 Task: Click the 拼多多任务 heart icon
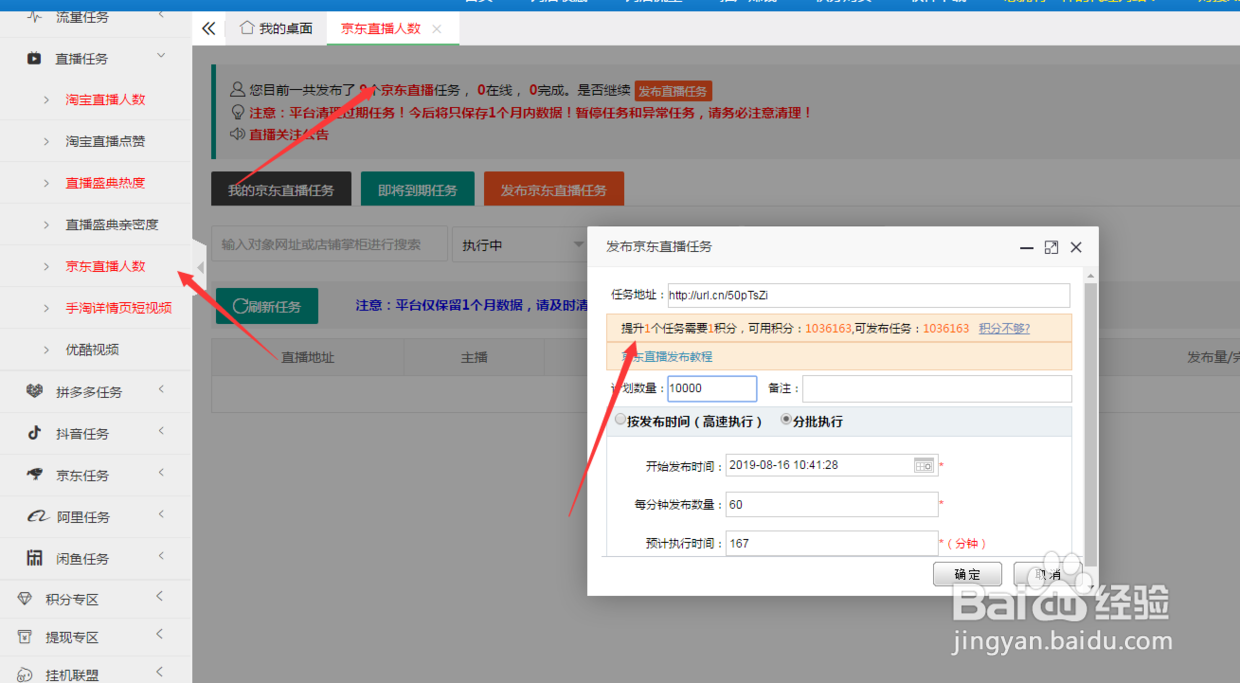[x=34, y=392]
